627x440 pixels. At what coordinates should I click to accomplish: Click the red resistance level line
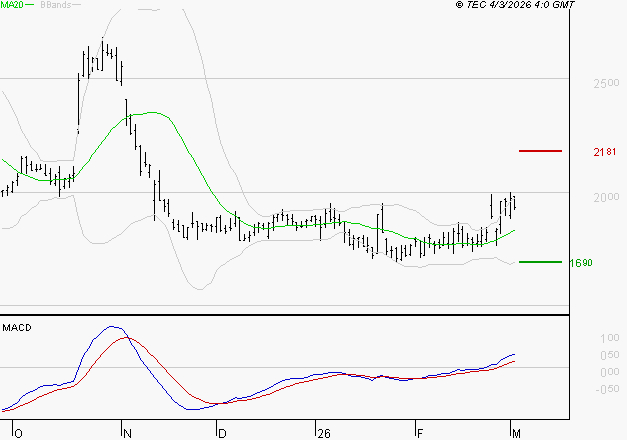(x=540, y=151)
